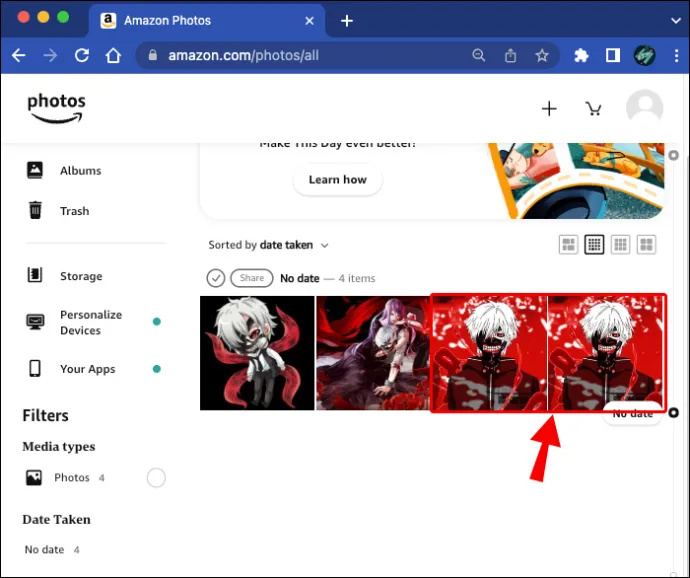Screen dimensions: 690x578
Task: Open the Trash icon in sidebar
Action: point(35,210)
